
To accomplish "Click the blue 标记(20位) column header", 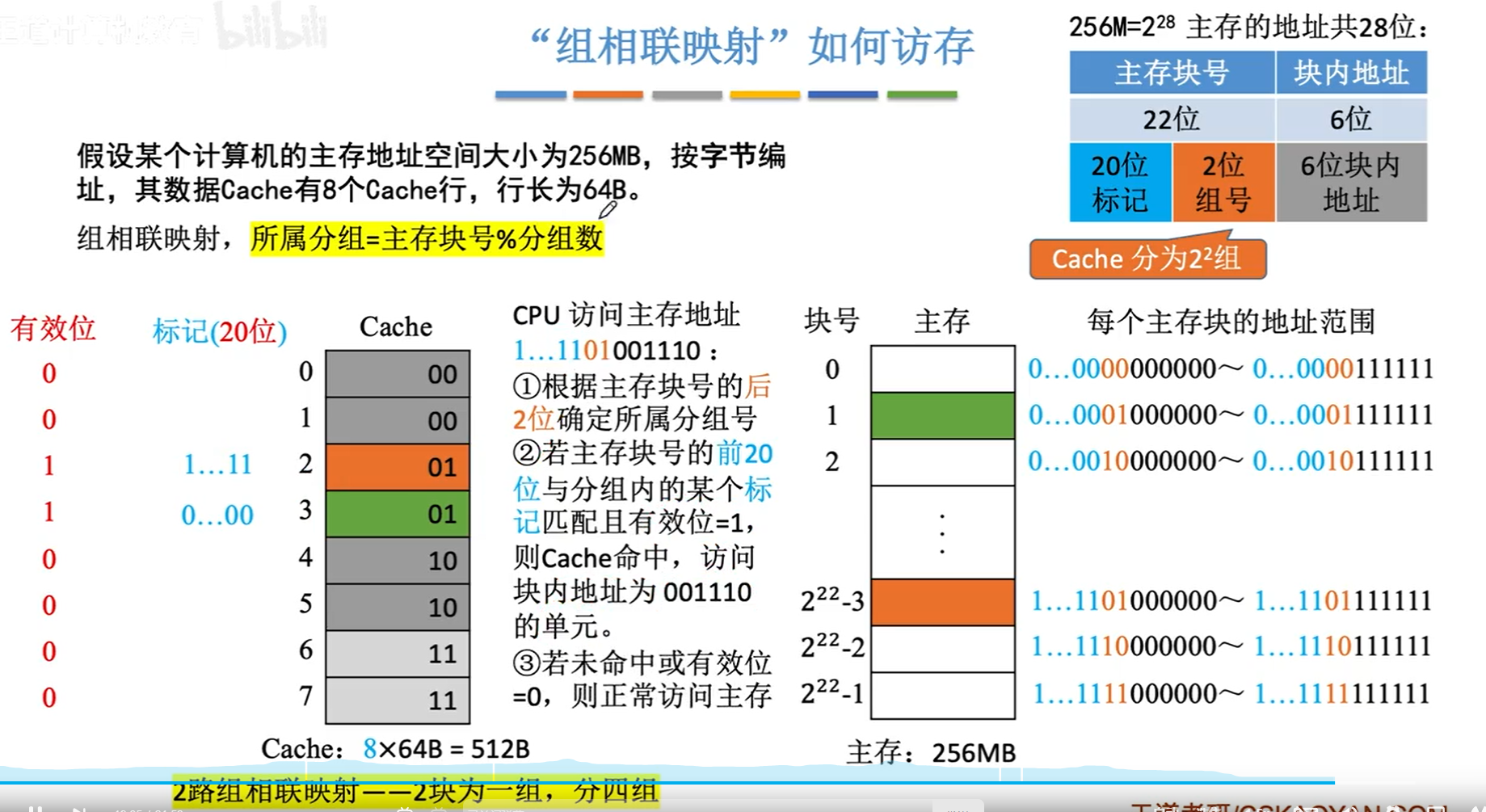I will coord(220,331).
